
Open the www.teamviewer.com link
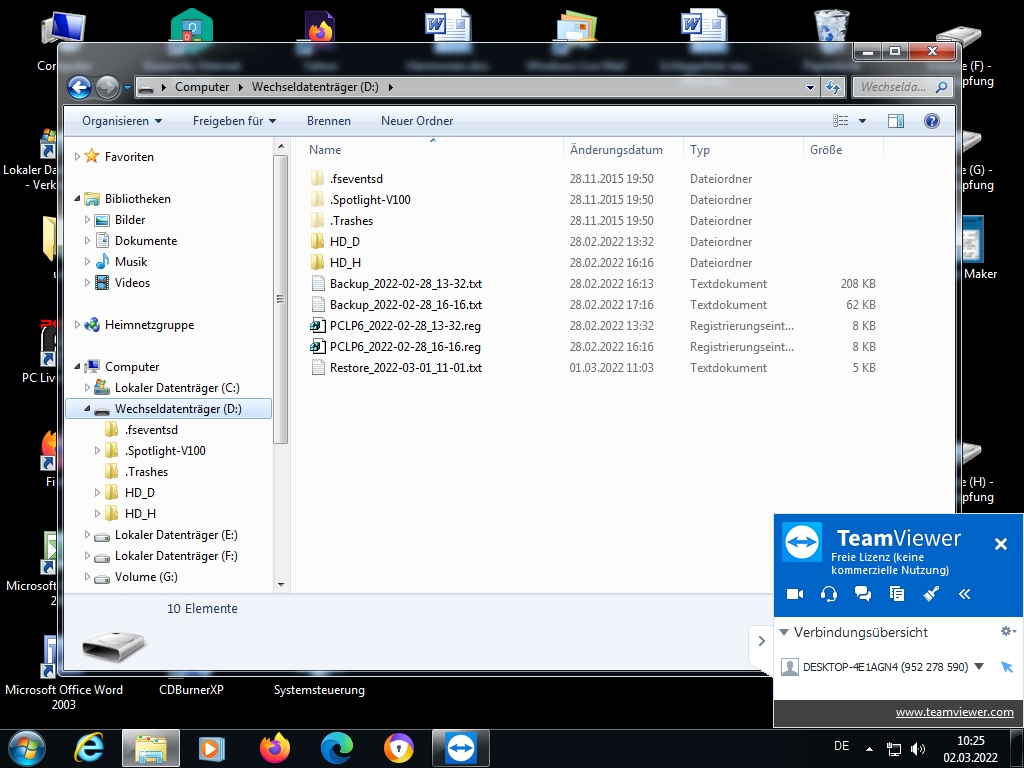954,712
